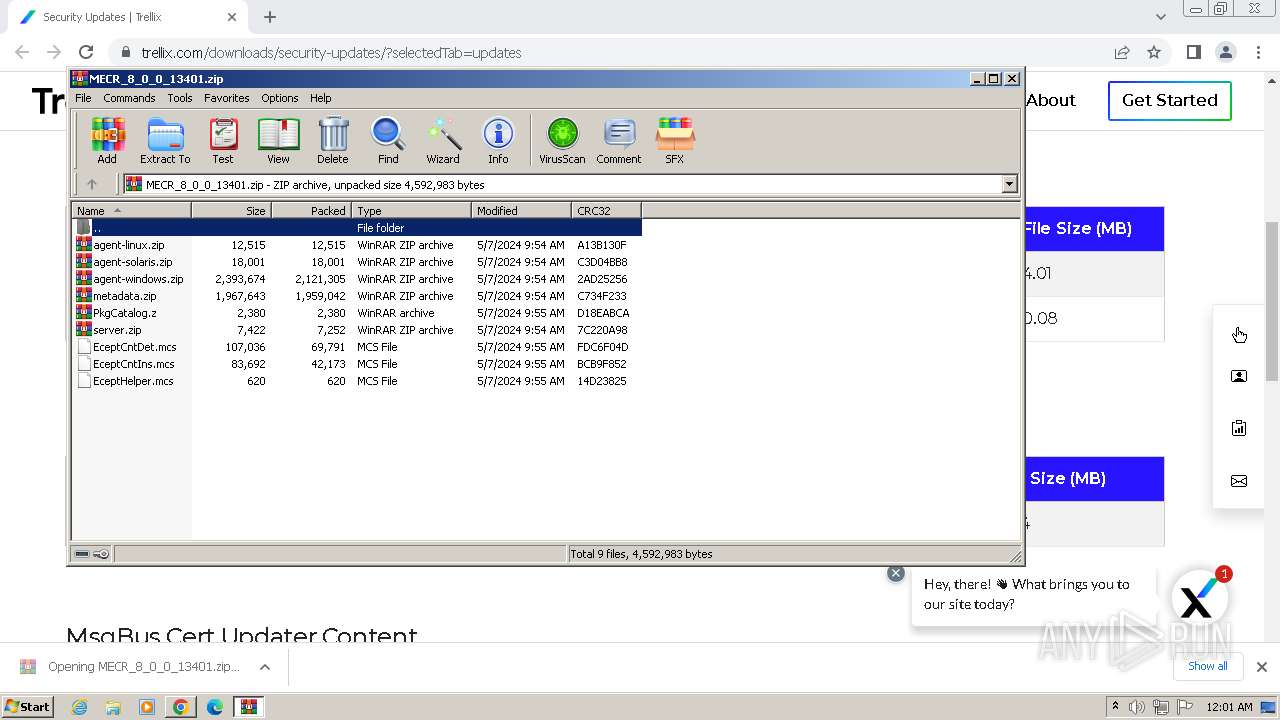The width and height of the screenshot is (1280, 720).
Task: Open the Commands menu
Action: [129, 98]
